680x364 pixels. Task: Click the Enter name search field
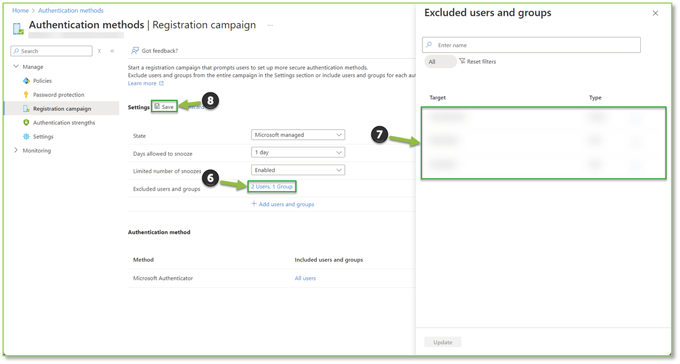pyautogui.click(x=531, y=45)
